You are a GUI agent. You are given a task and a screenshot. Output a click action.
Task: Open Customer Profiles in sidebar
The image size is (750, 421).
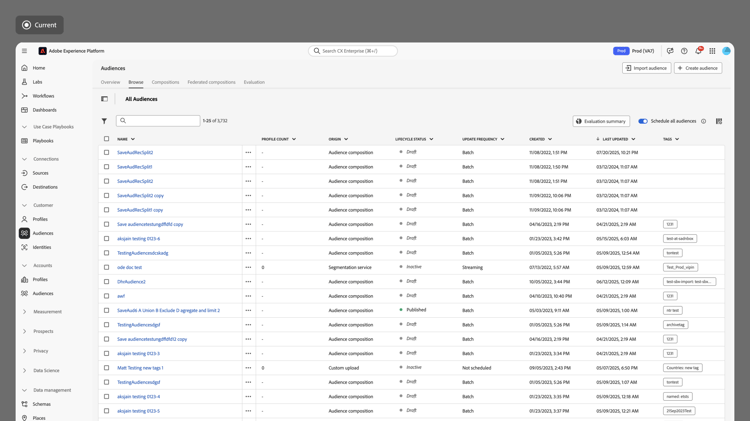(40, 219)
